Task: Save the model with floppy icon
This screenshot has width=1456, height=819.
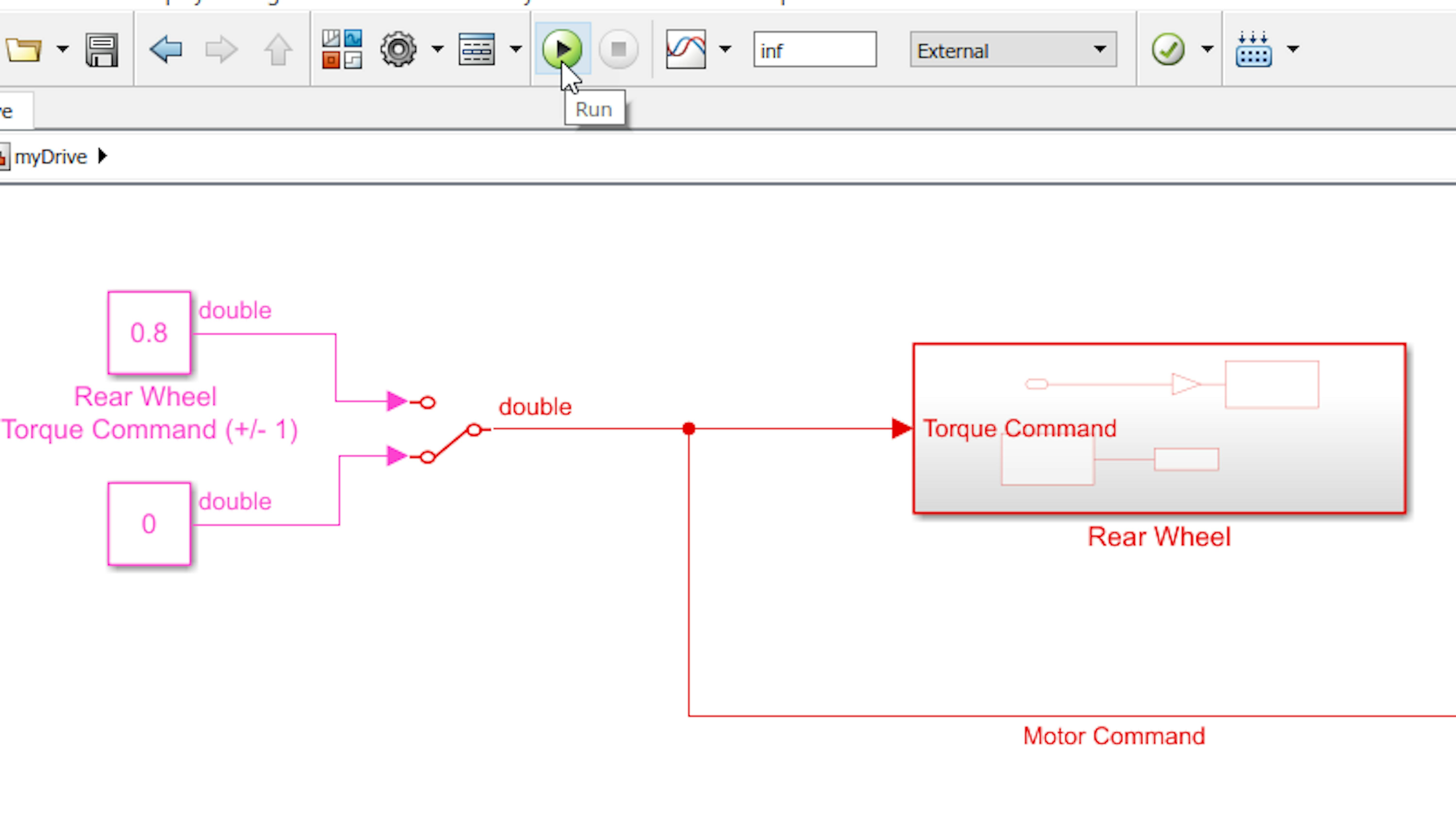Action: point(102,50)
